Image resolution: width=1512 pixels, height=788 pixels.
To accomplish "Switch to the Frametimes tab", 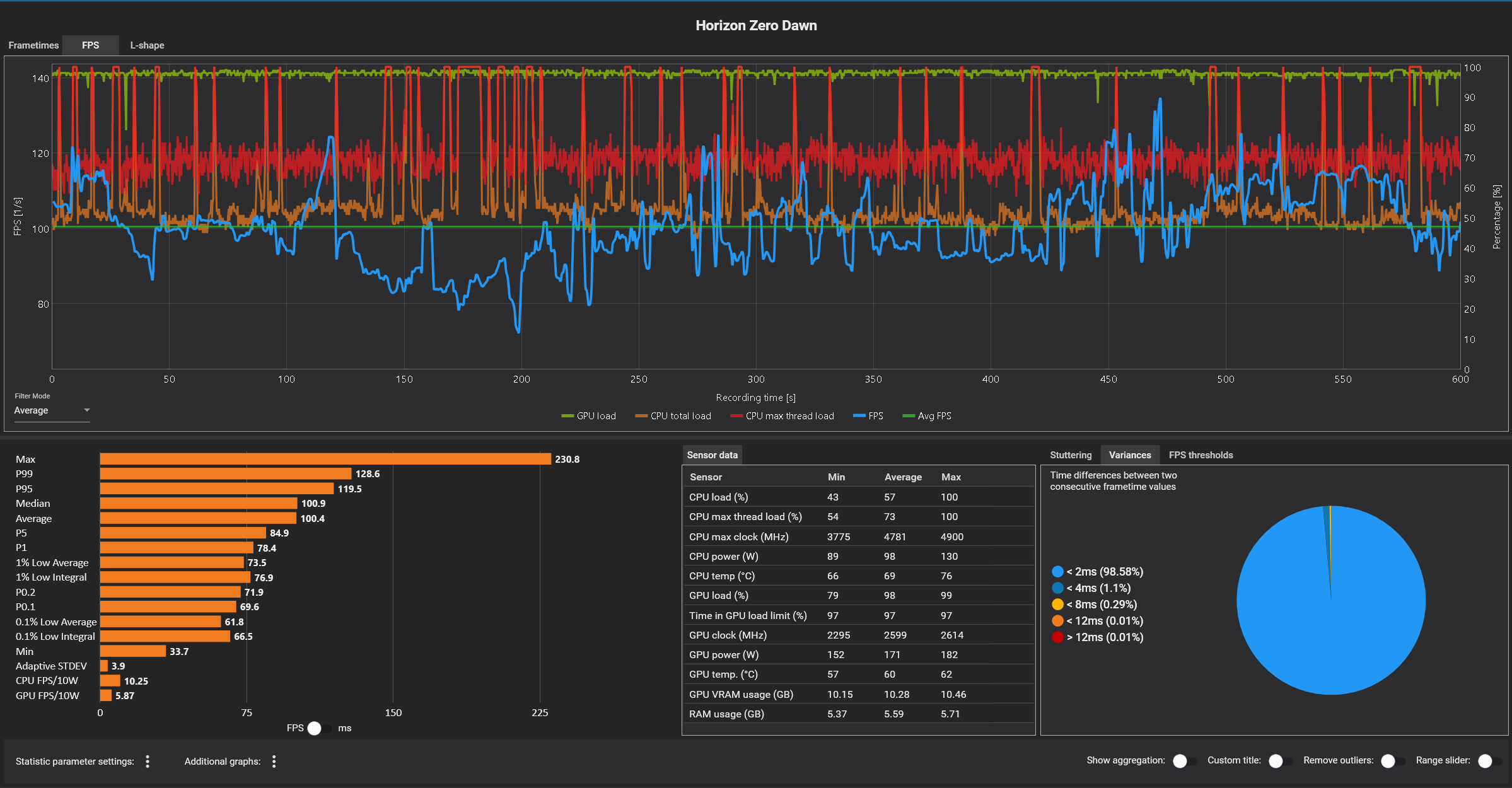I will point(33,45).
